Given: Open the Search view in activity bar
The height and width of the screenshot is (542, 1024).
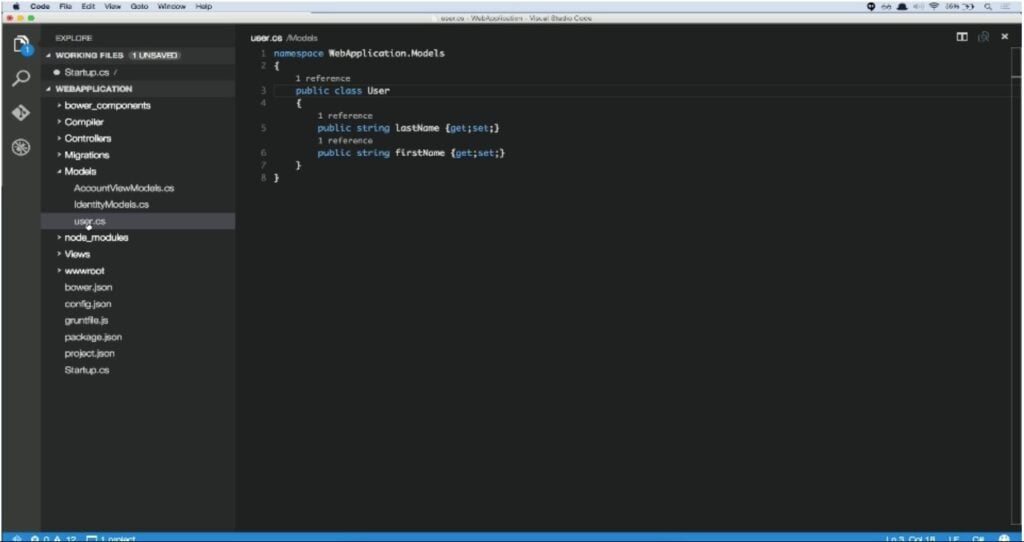Looking at the screenshot, I should click(x=22, y=79).
